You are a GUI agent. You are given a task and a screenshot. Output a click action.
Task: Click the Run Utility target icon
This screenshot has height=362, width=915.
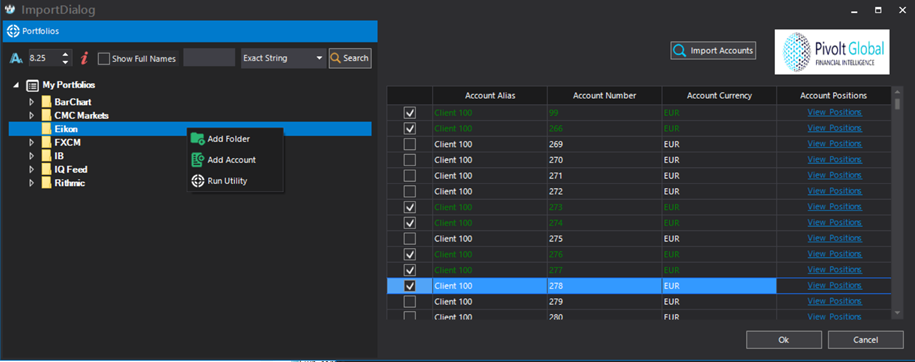pos(198,181)
